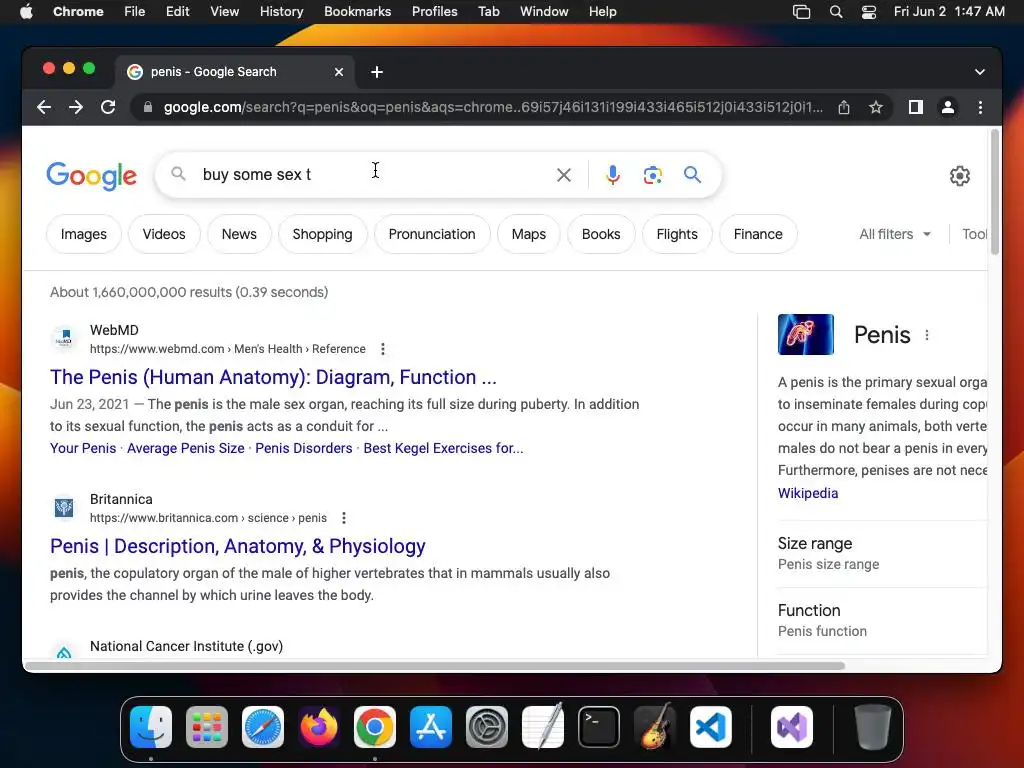Switch to Shopping results
1024x768 pixels.
[323, 234]
